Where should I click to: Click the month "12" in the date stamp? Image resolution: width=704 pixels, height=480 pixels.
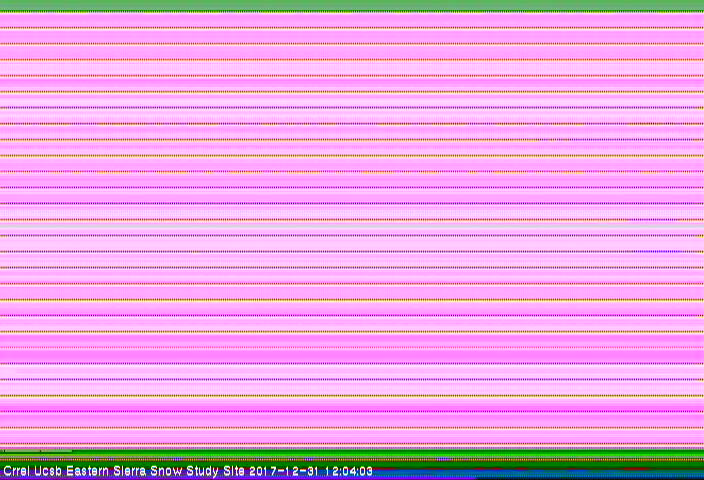click(x=290, y=471)
